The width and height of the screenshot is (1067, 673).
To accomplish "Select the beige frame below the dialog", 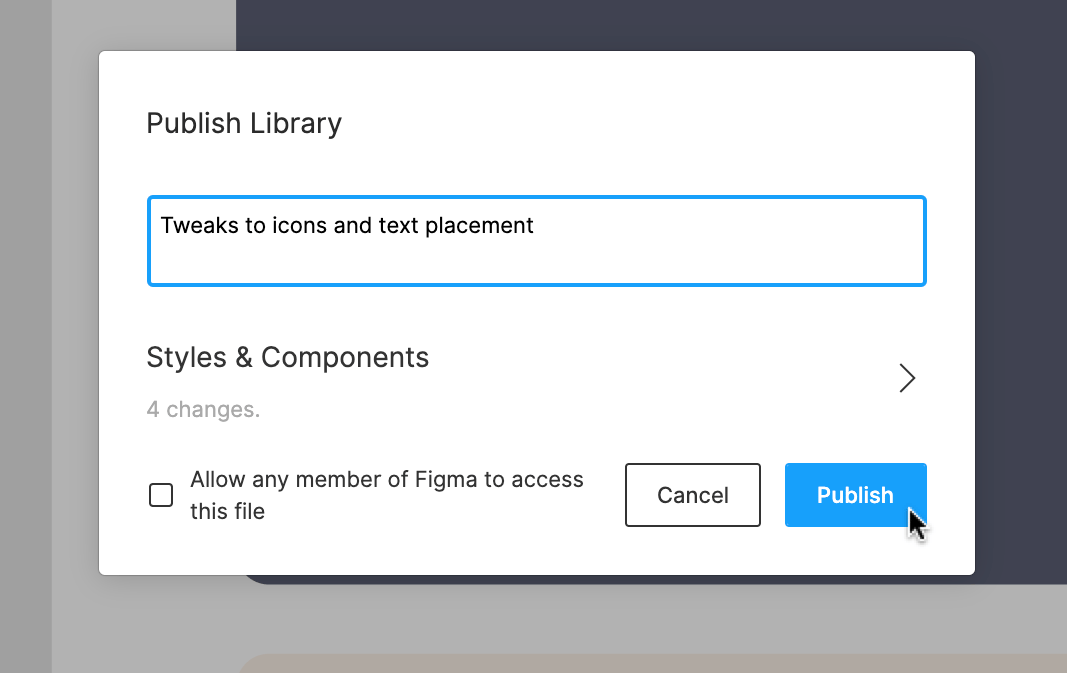I will point(650,664).
